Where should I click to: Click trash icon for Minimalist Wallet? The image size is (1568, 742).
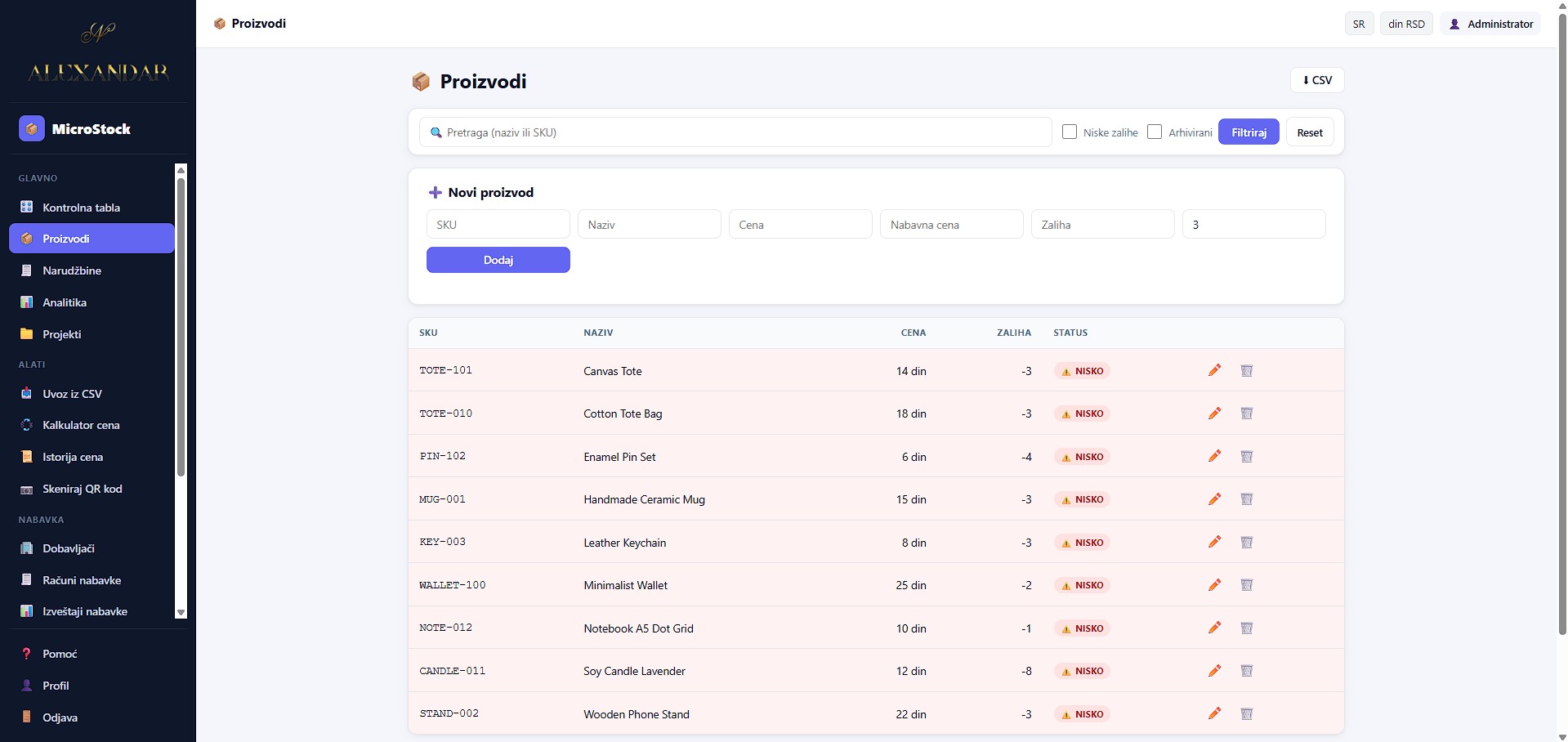pos(1246,585)
